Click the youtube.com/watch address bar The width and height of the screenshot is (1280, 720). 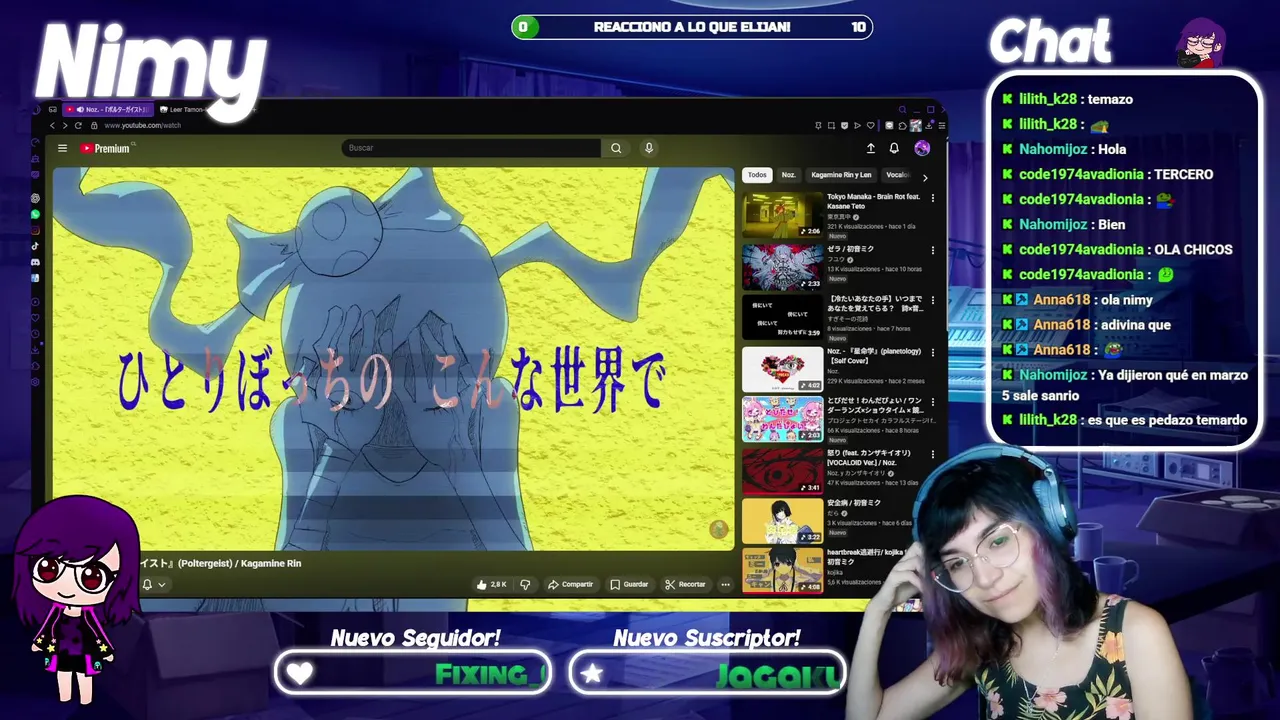[142, 125]
